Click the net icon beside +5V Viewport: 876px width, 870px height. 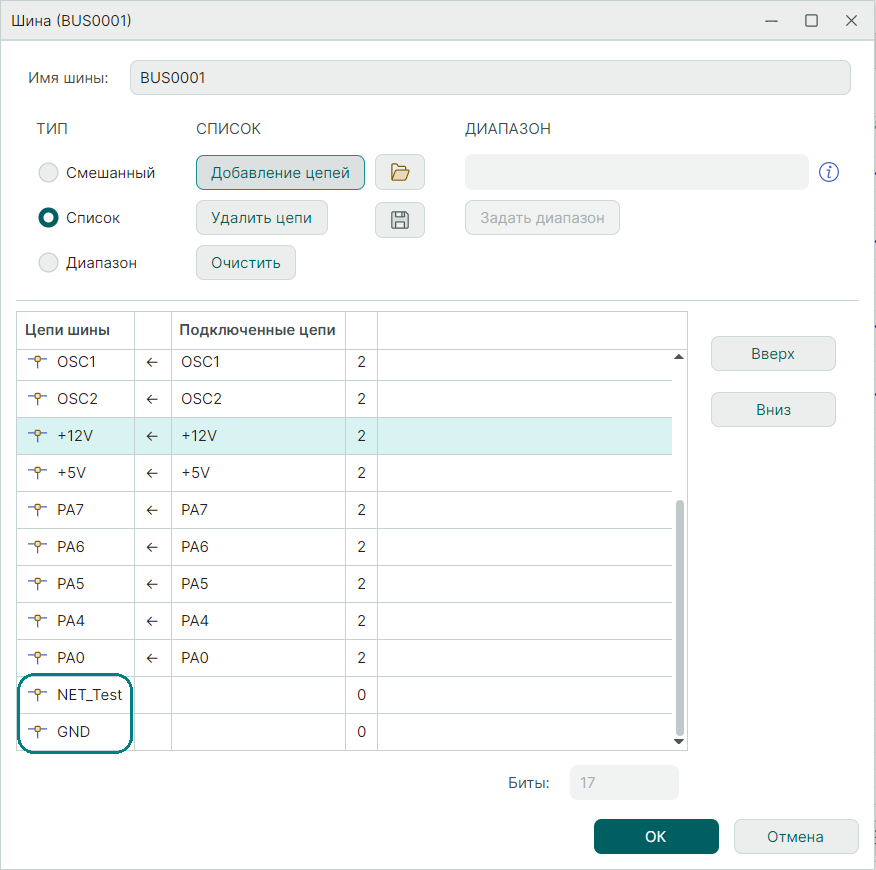pos(39,473)
